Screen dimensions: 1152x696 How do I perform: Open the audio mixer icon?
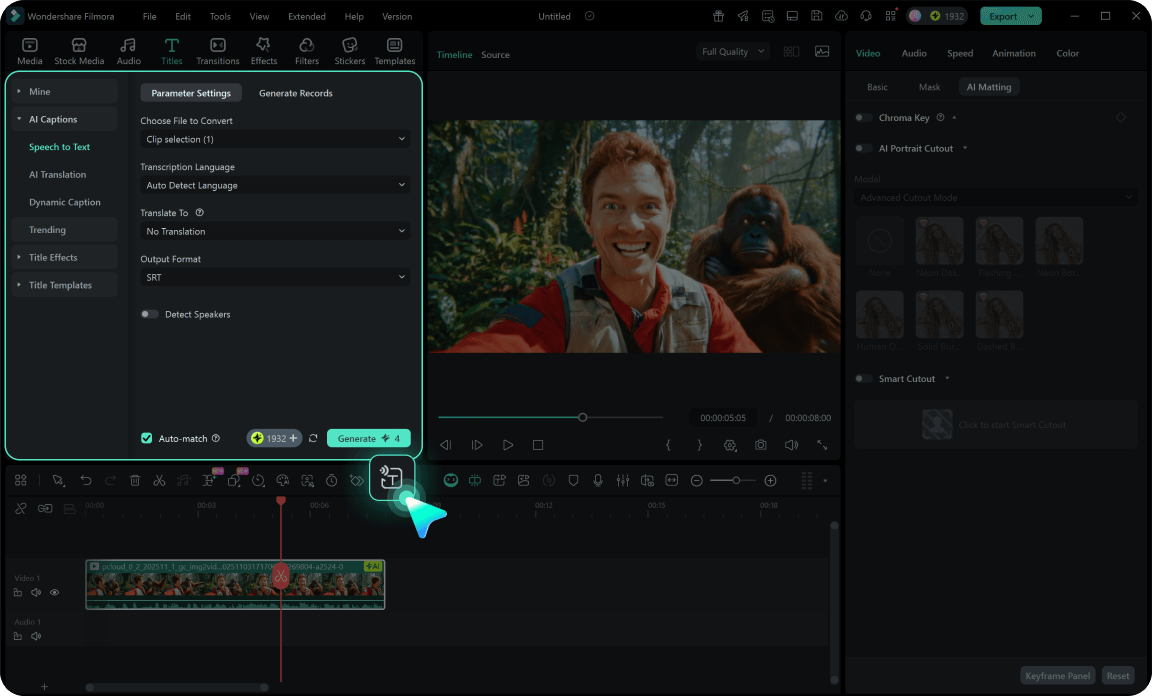coord(622,480)
